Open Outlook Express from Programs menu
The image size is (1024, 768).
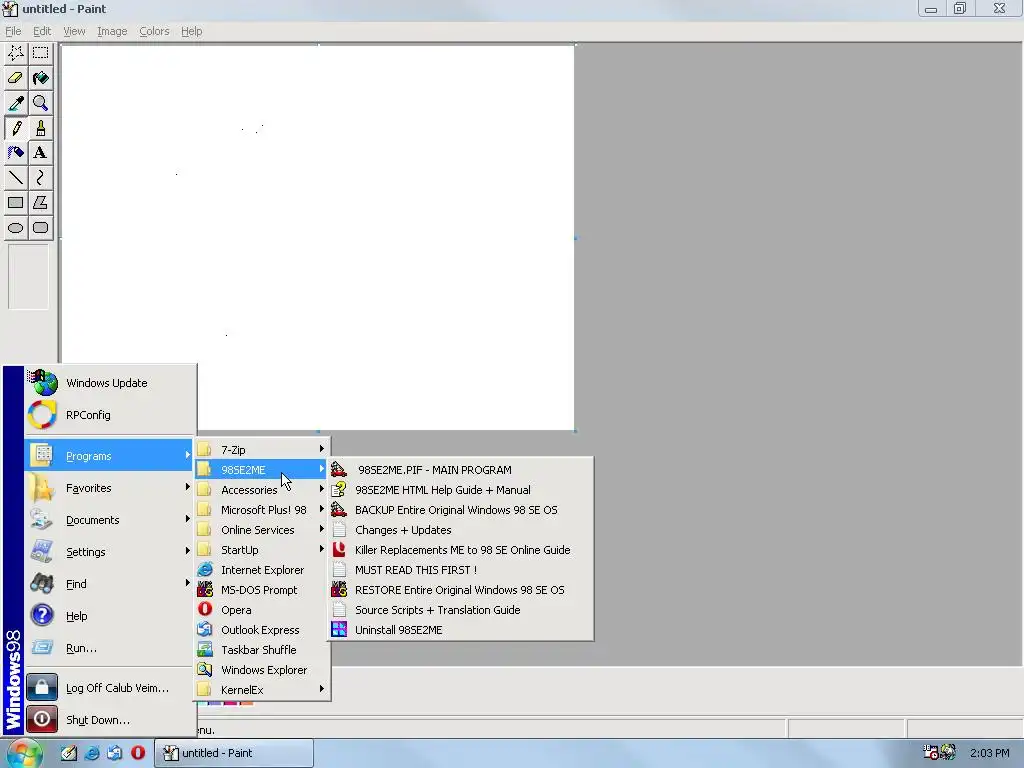(x=262, y=630)
